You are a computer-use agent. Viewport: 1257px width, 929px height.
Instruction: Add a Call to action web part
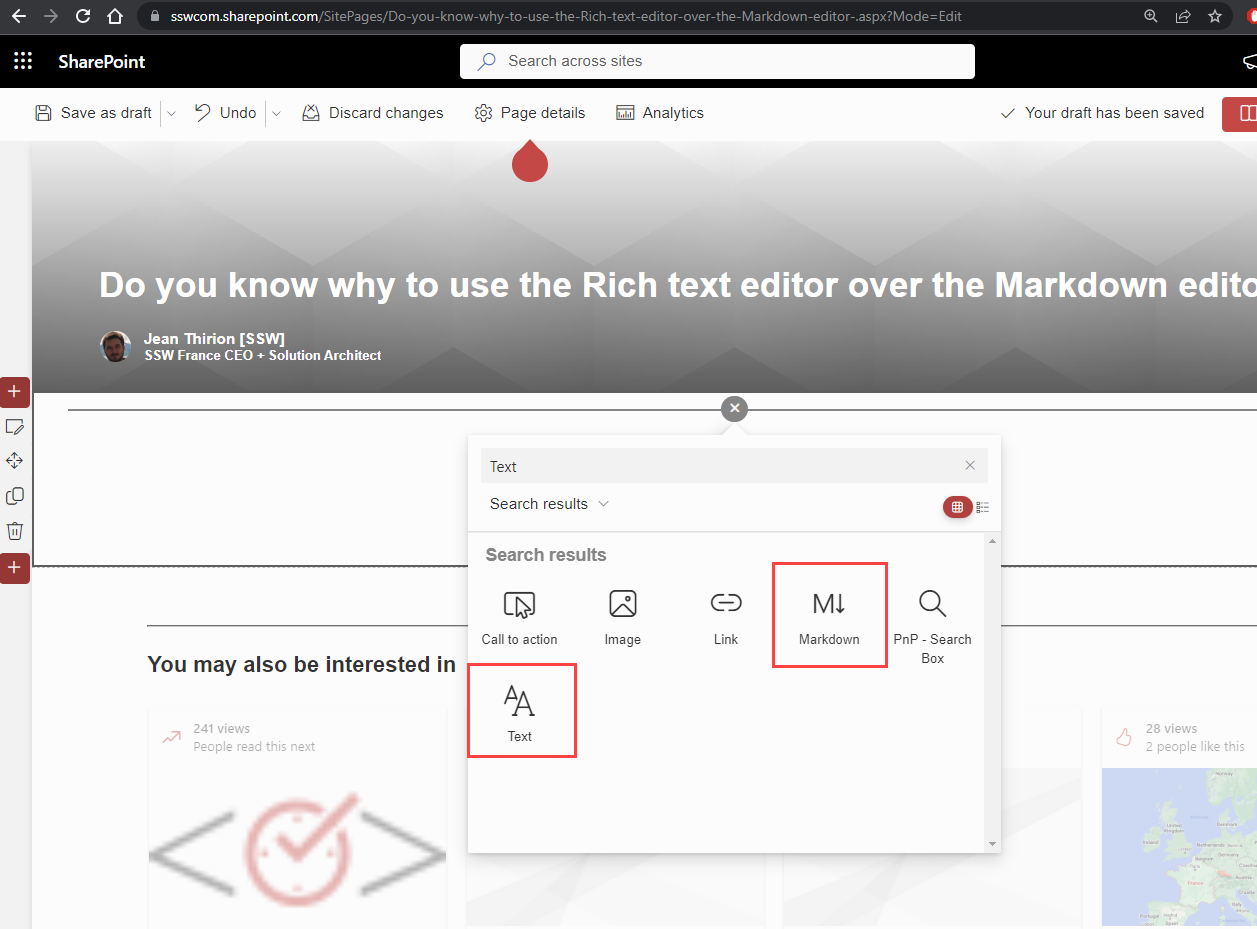pos(519,617)
